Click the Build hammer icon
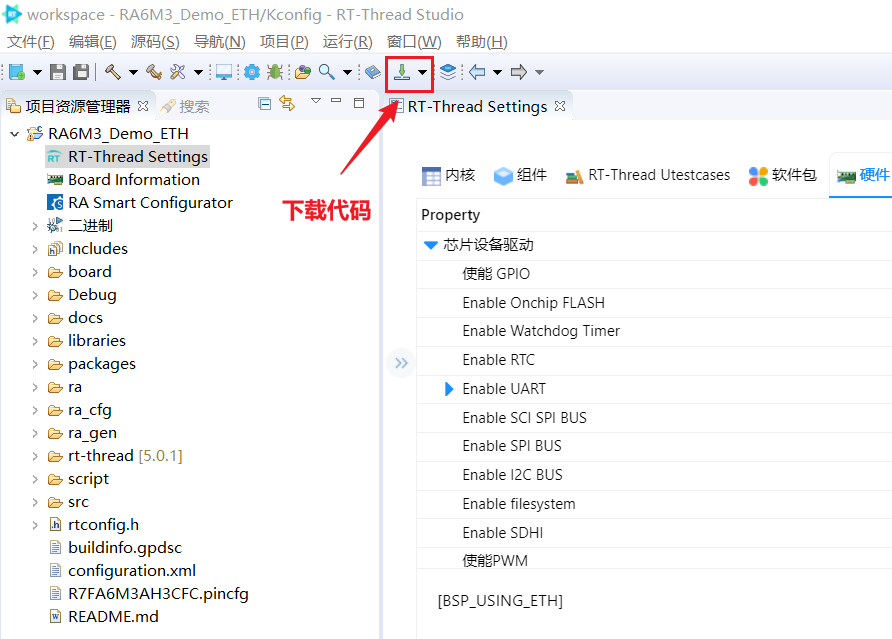This screenshot has height=639, width=892. 113,72
